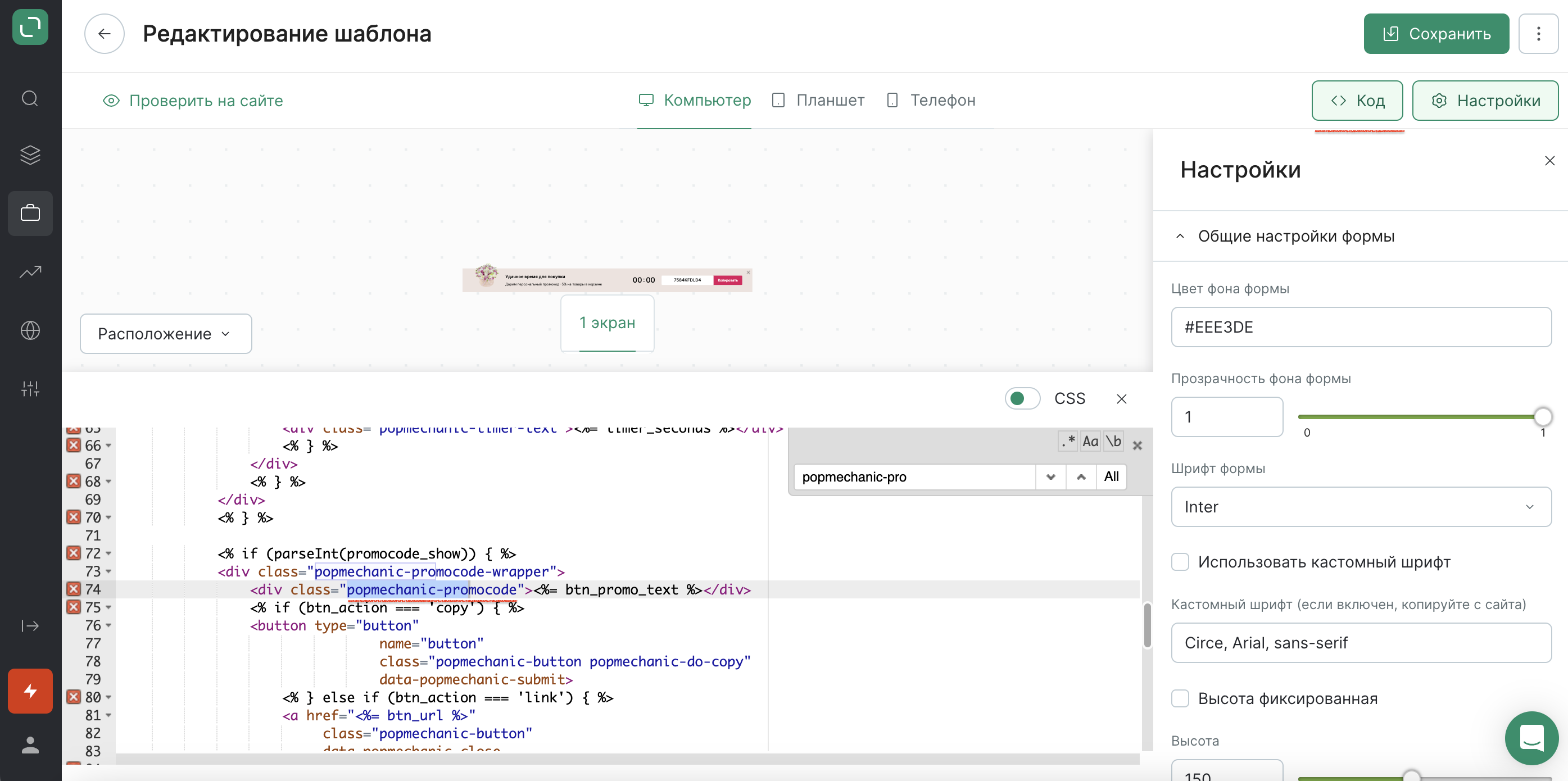Open the layers stack sidebar icon

coord(30,155)
